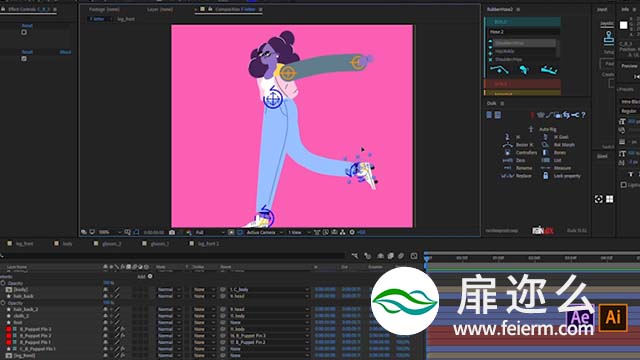Click the graph editor icon above timeline

click(414, 256)
